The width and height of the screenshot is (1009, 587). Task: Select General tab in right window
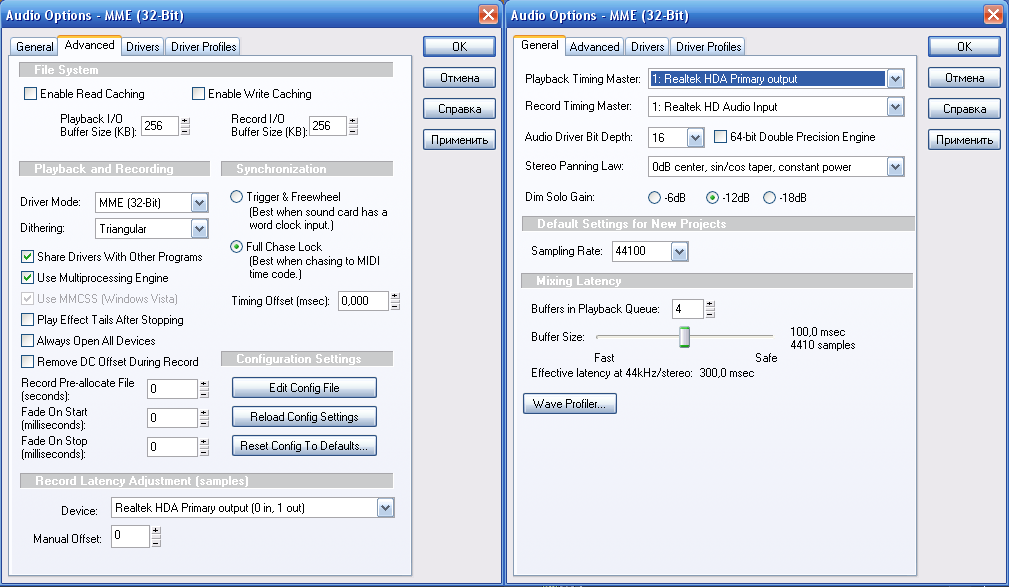click(539, 45)
